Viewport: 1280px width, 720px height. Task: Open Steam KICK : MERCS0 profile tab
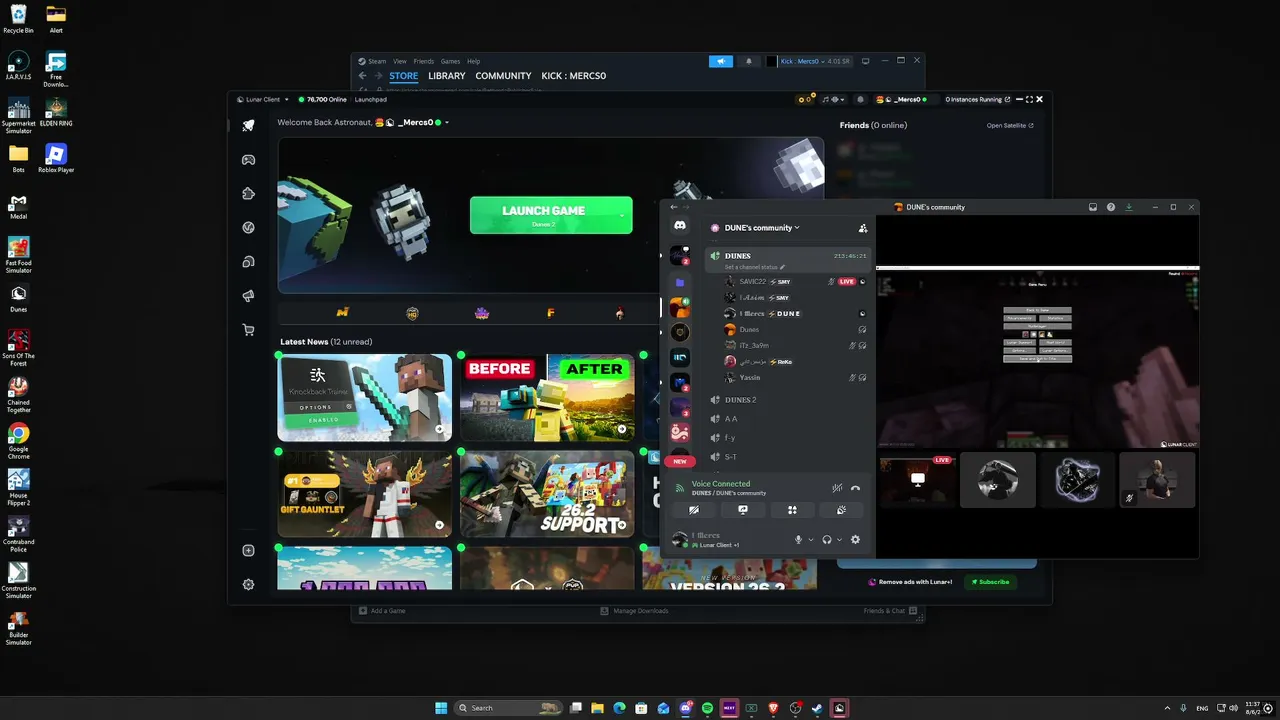pos(574,76)
